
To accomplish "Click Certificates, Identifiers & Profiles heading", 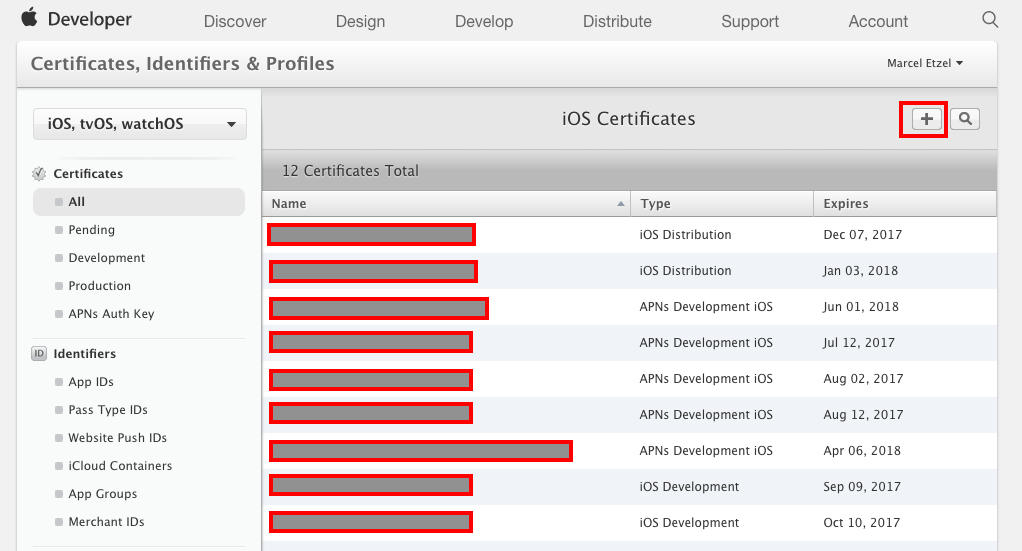I will pos(182,64).
